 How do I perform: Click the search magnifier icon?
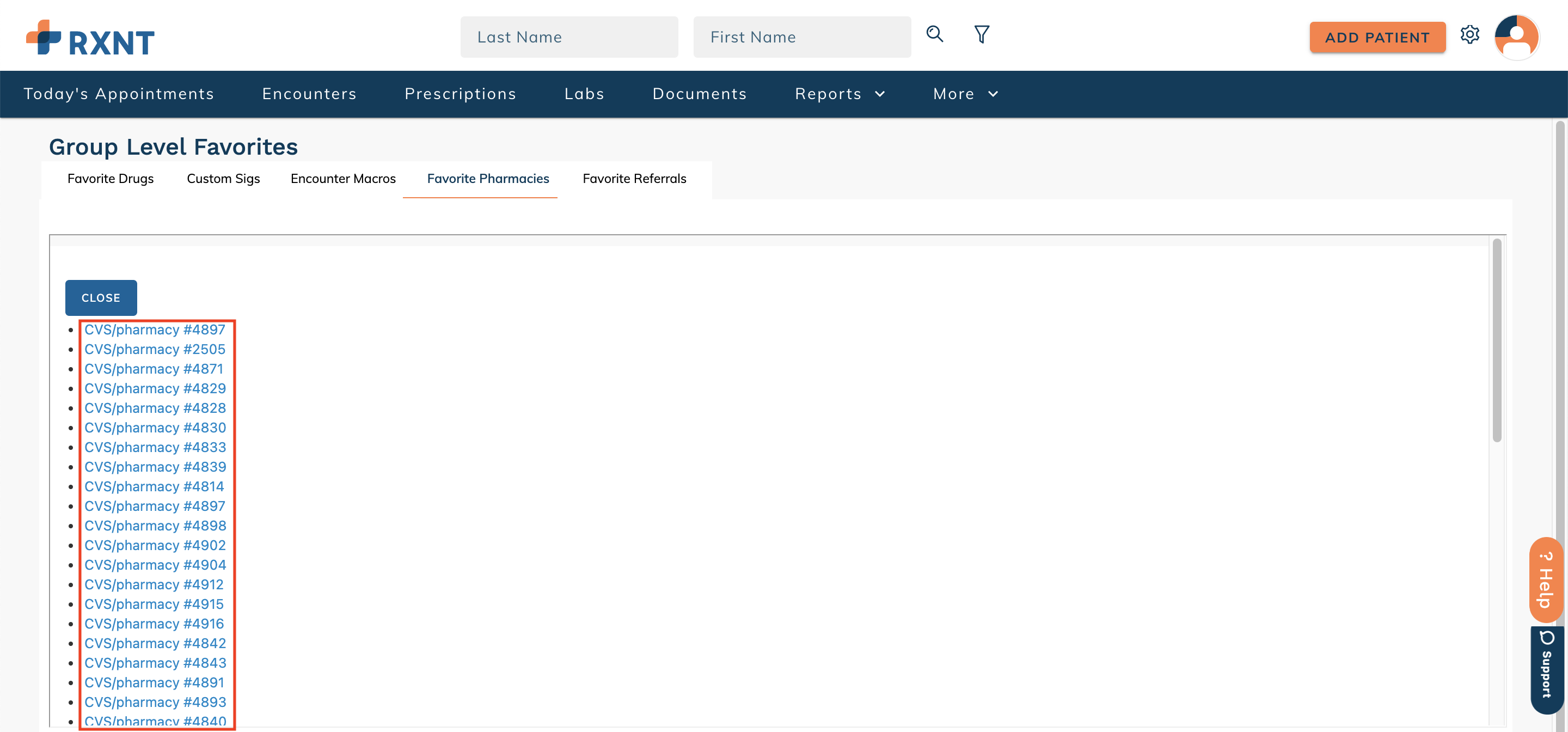[x=935, y=35]
